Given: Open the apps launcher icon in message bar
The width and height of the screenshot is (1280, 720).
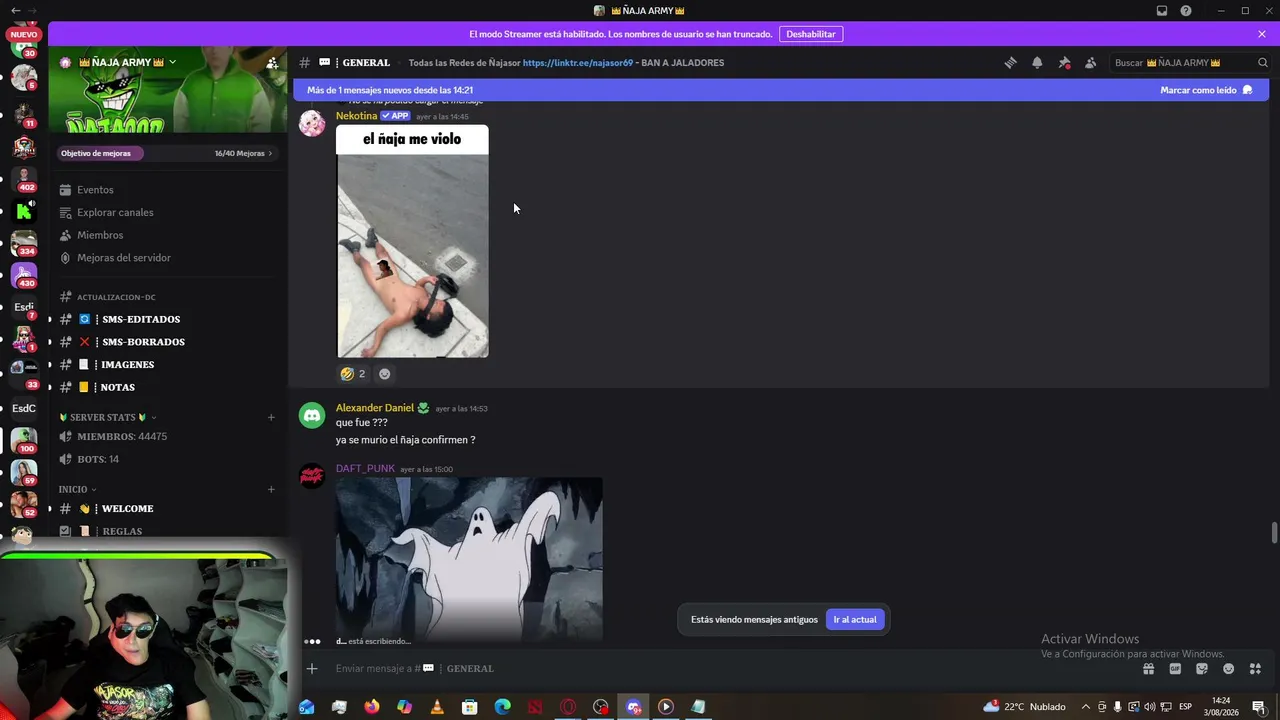Looking at the screenshot, I should click(x=1255, y=669).
